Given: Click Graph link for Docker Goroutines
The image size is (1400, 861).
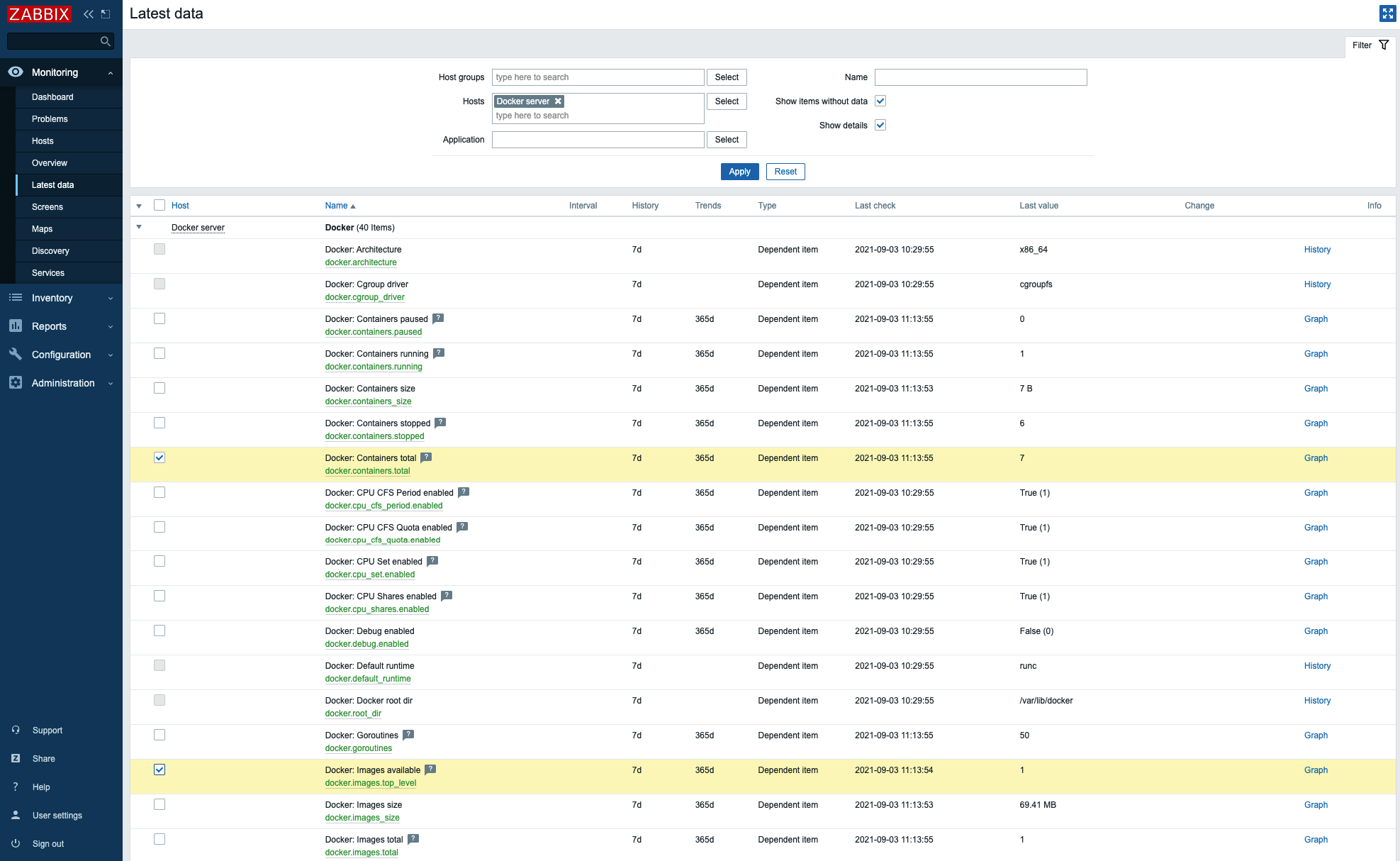Looking at the screenshot, I should tap(1317, 735).
